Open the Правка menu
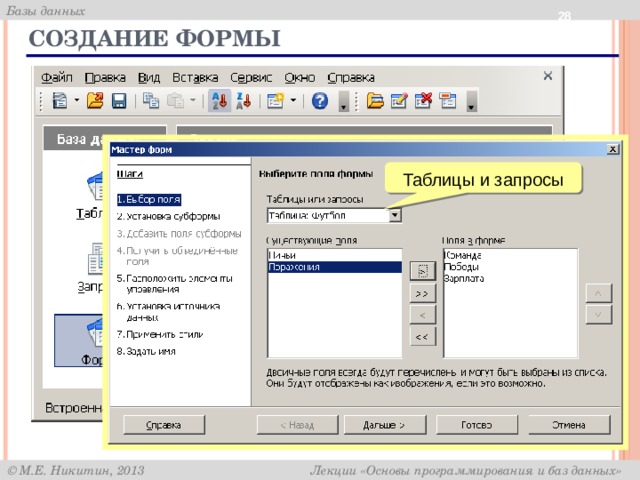640x480 pixels. pos(105,78)
